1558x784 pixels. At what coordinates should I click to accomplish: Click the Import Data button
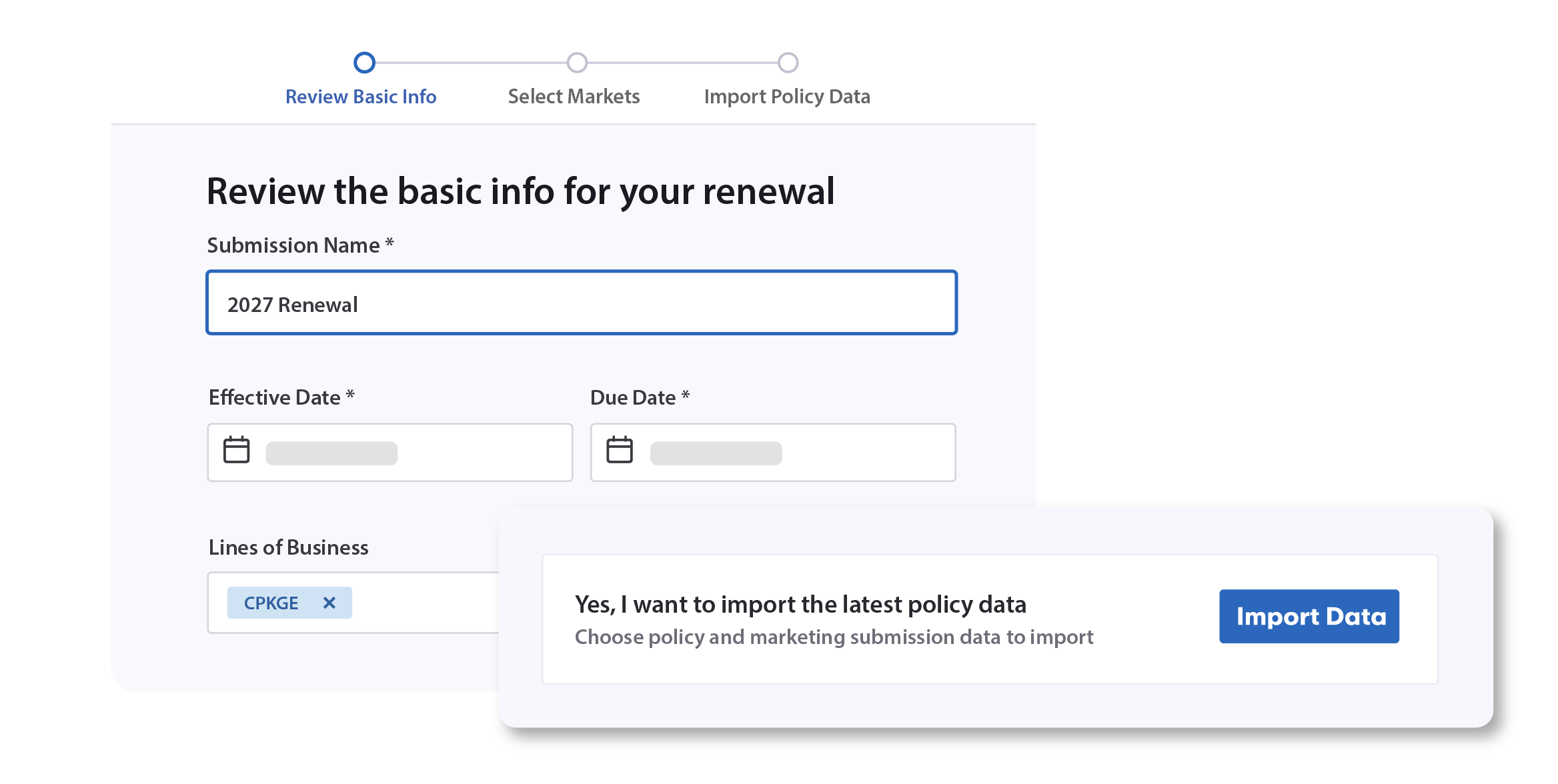[x=1309, y=616]
